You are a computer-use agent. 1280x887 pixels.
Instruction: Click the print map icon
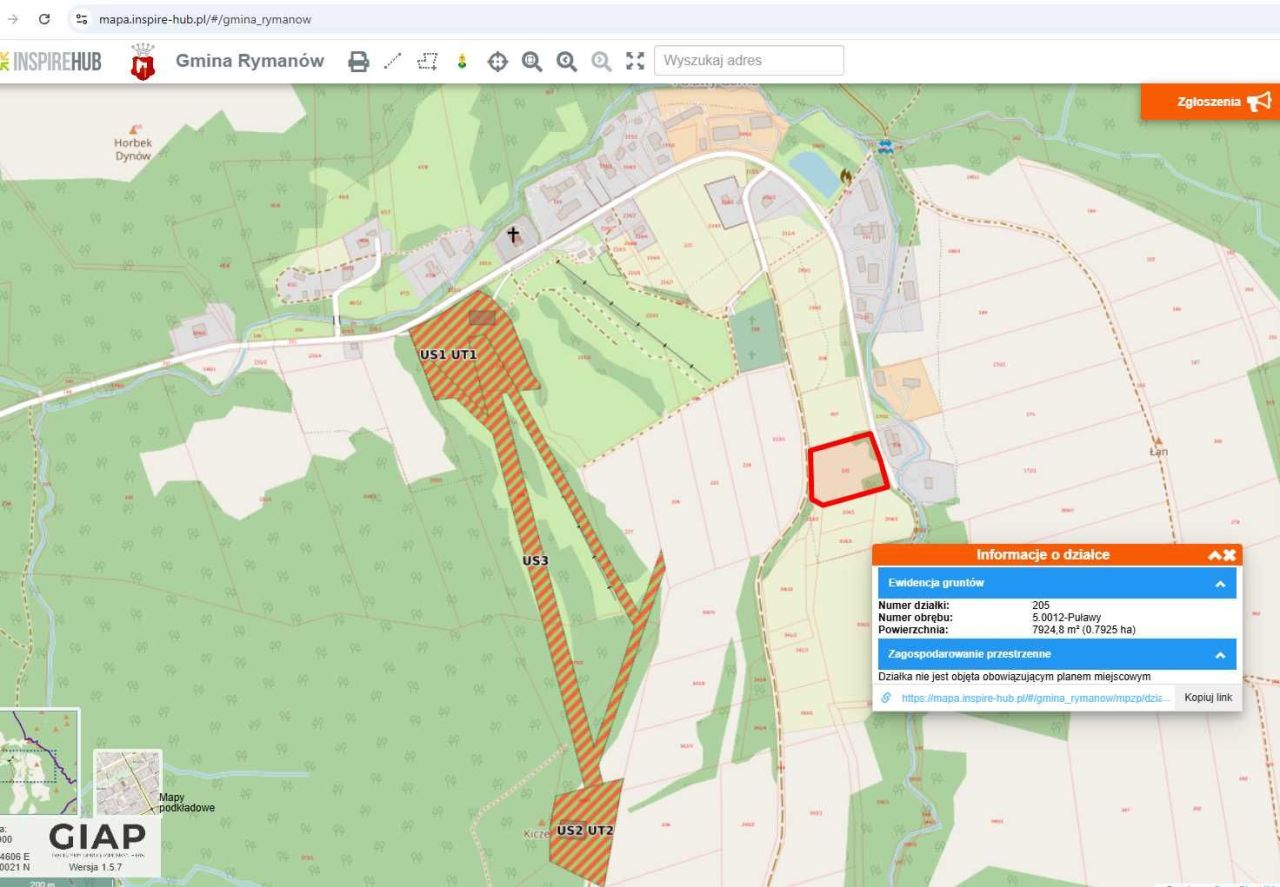[358, 61]
